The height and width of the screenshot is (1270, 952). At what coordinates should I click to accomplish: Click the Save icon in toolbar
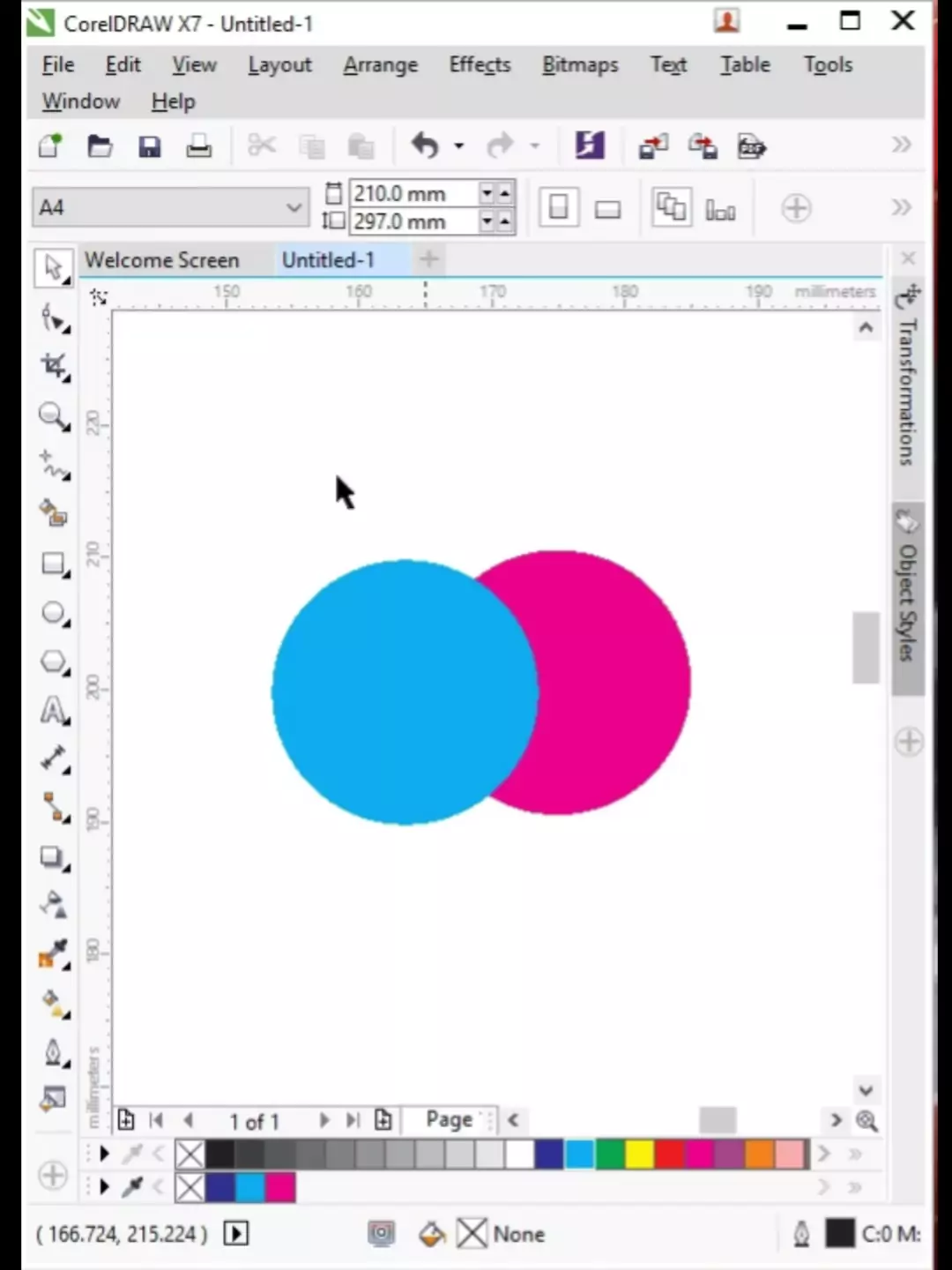point(149,146)
